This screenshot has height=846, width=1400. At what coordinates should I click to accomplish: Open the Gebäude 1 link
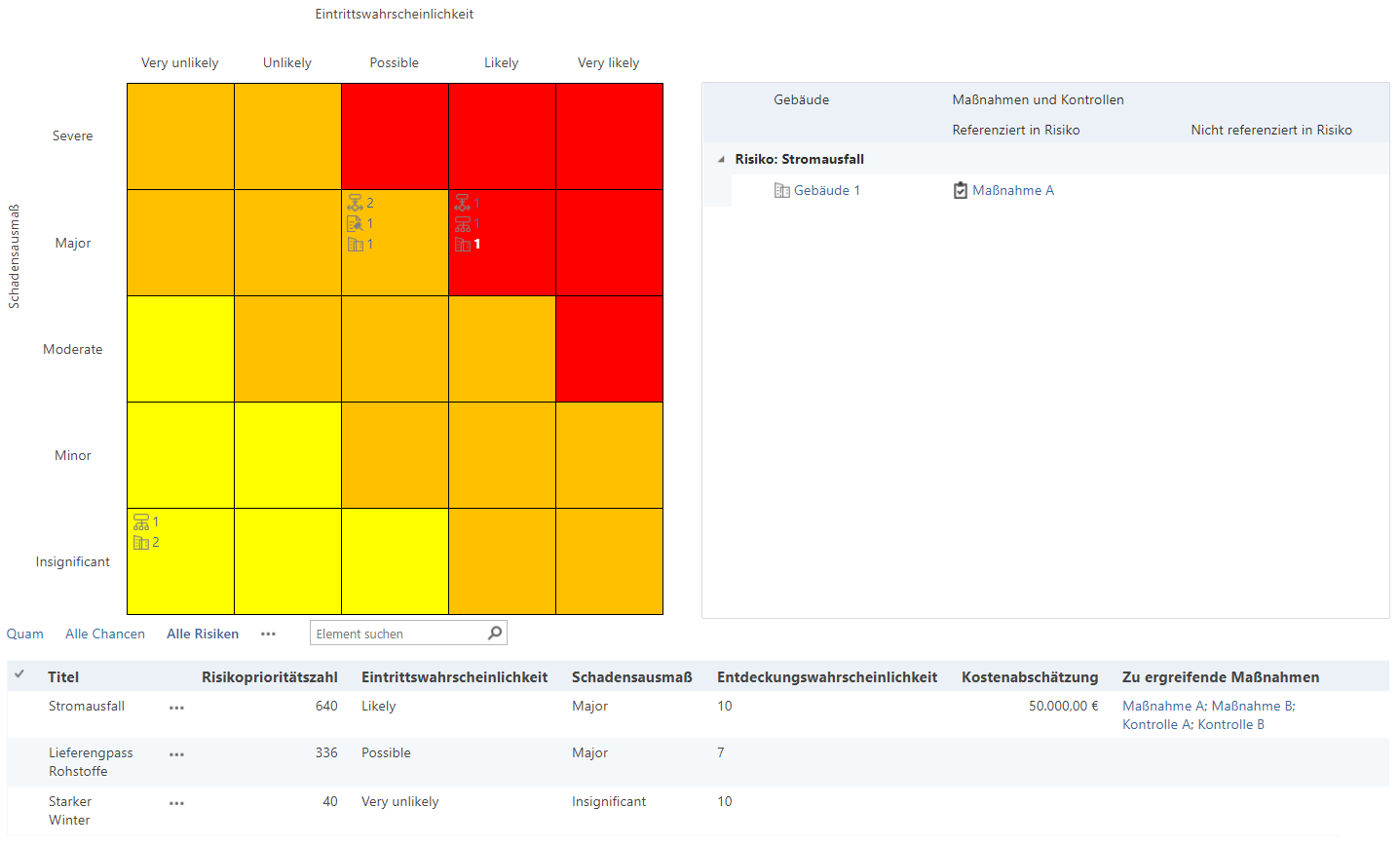coord(826,190)
